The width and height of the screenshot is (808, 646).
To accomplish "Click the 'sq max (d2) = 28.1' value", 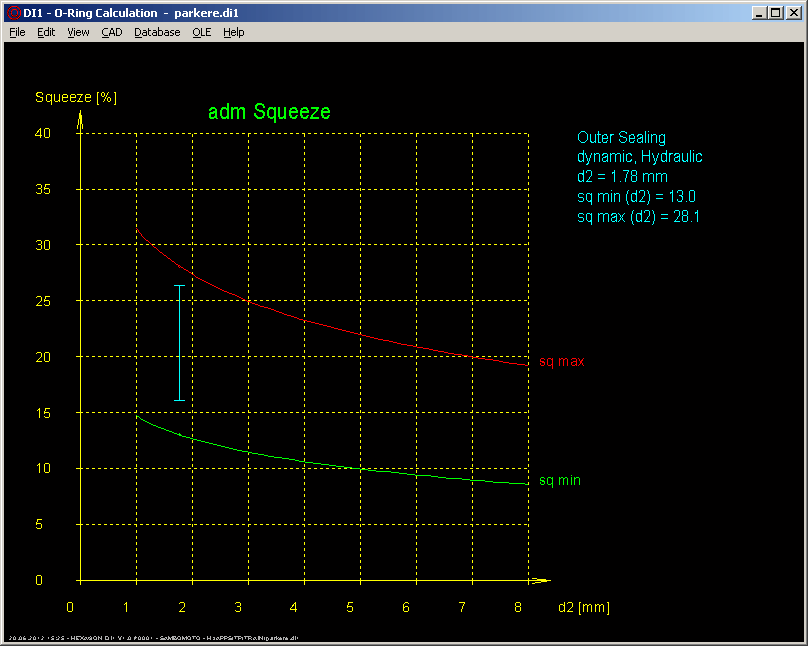I will click(x=636, y=216).
